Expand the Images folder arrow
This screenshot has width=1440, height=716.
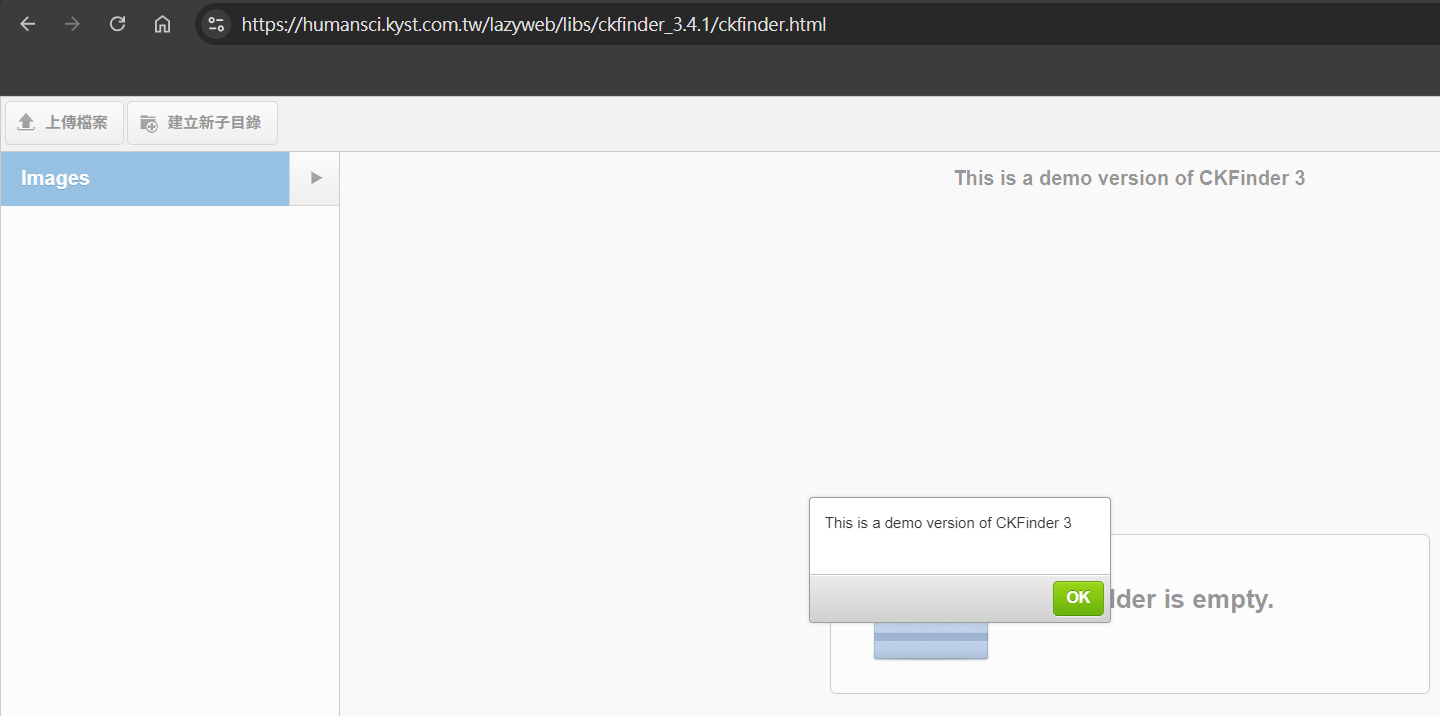(x=315, y=178)
